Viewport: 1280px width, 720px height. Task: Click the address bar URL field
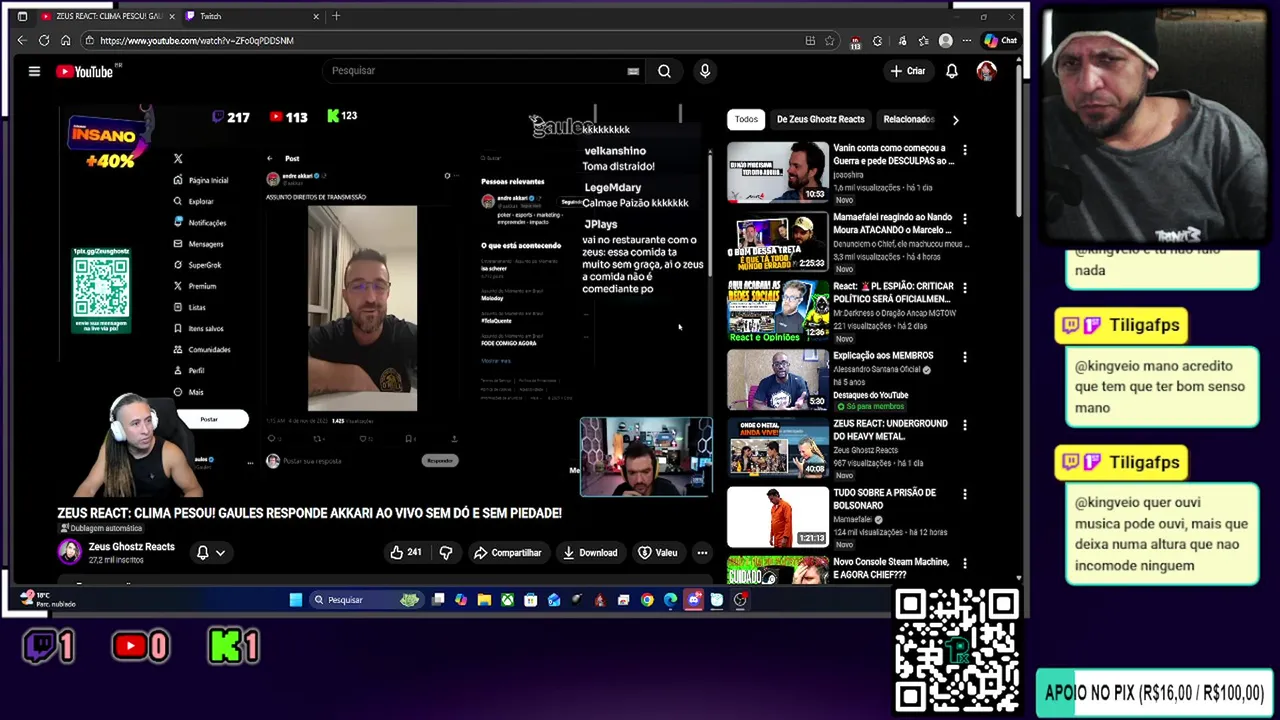point(440,40)
